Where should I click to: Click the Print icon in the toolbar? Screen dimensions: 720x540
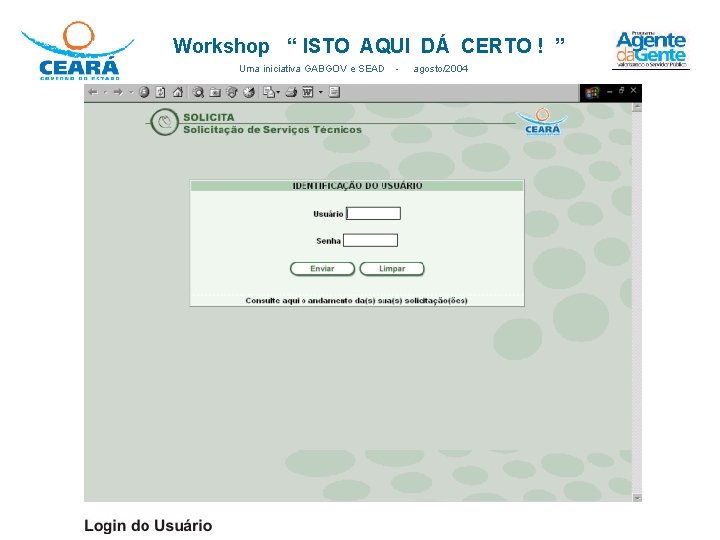pyautogui.click(x=291, y=92)
